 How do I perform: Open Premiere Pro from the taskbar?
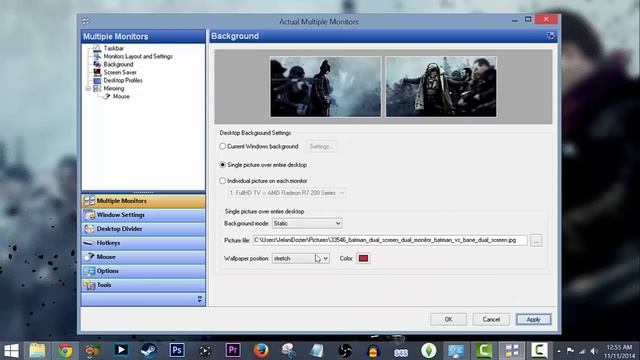[233, 350]
